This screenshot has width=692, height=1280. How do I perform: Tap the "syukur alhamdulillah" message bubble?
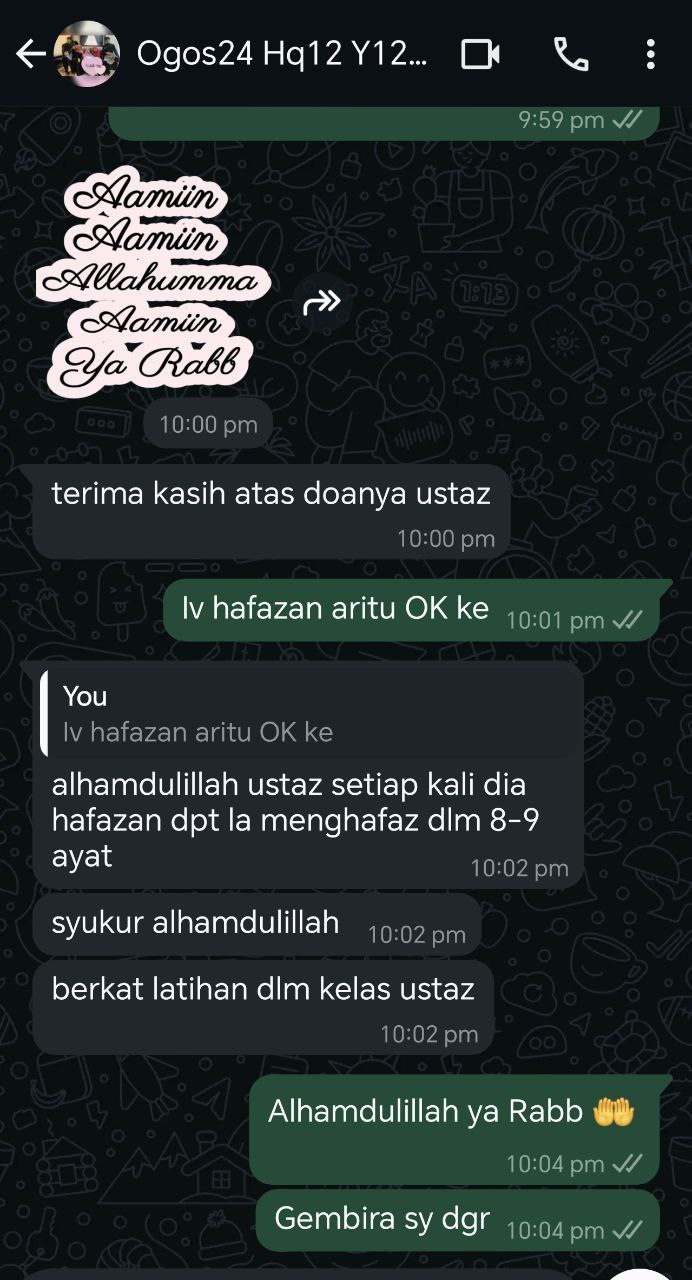[x=257, y=925]
